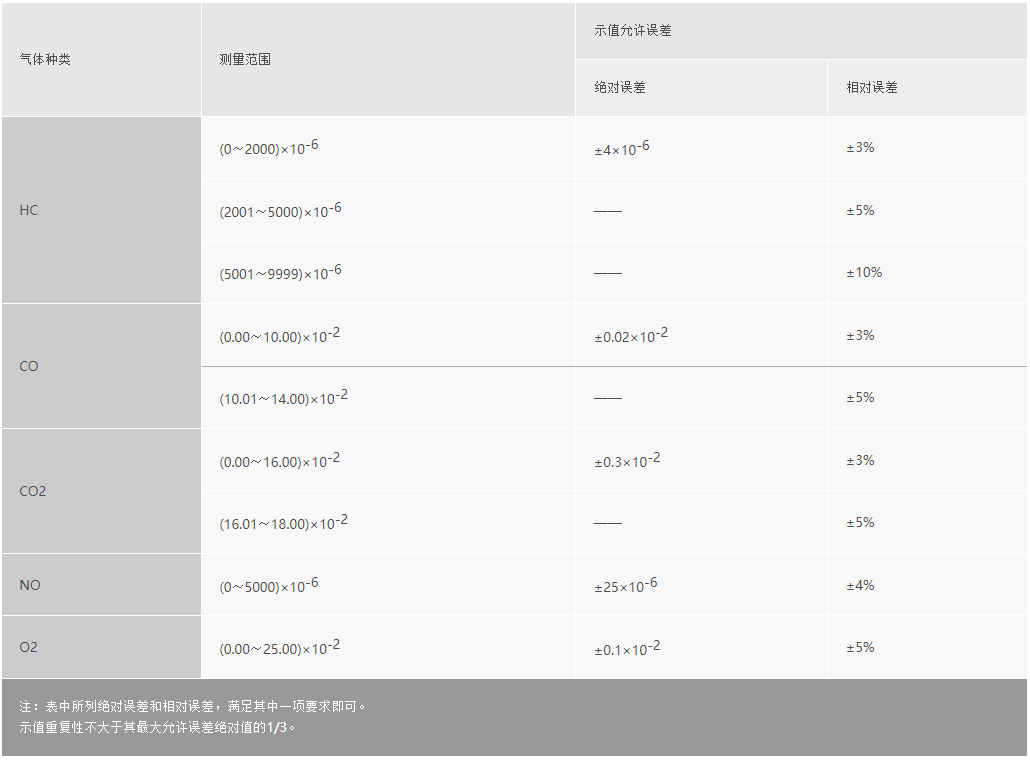Click the (10.01～14.00)×10⁻² range cell

click(x=284, y=398)
